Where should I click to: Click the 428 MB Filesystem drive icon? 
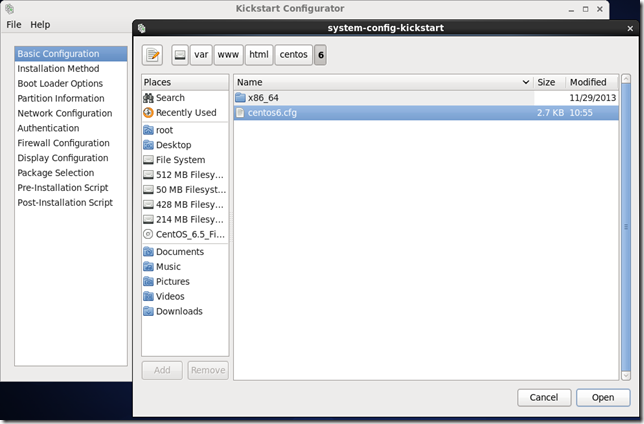(x=148, y=205)
